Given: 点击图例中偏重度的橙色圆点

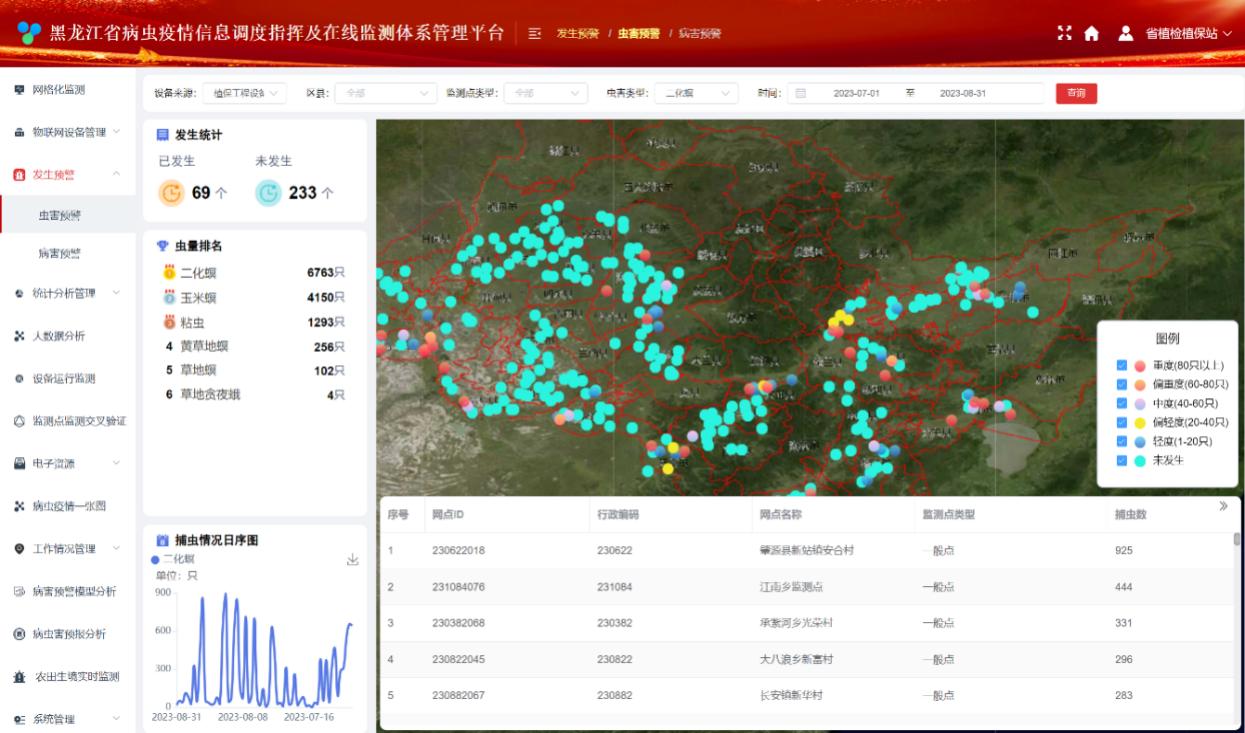Looking at the screenshot, I should point(1139,384).
